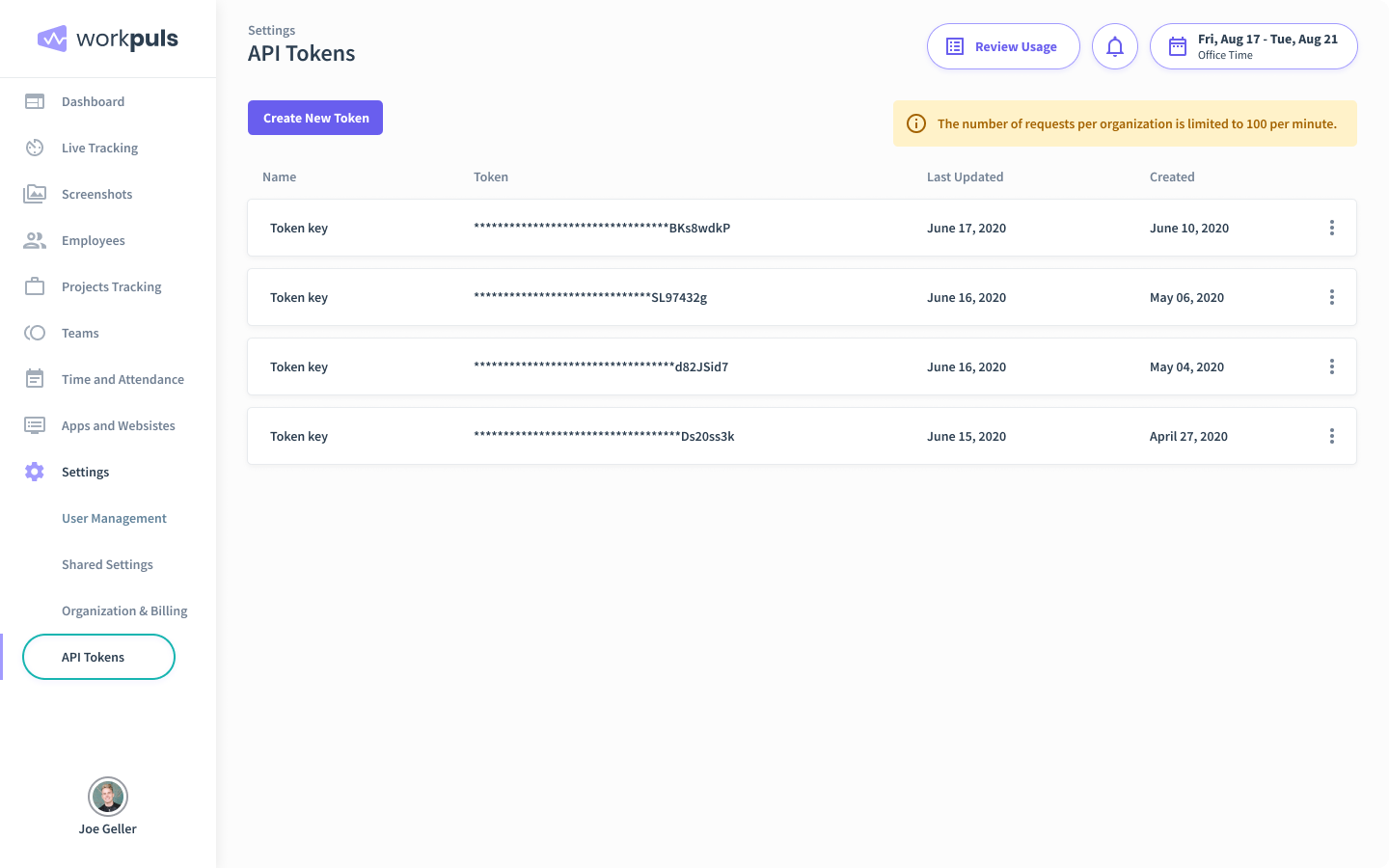
Task: Select the Projects Tracking briefcase icon
Action: [x=35, y=286]
